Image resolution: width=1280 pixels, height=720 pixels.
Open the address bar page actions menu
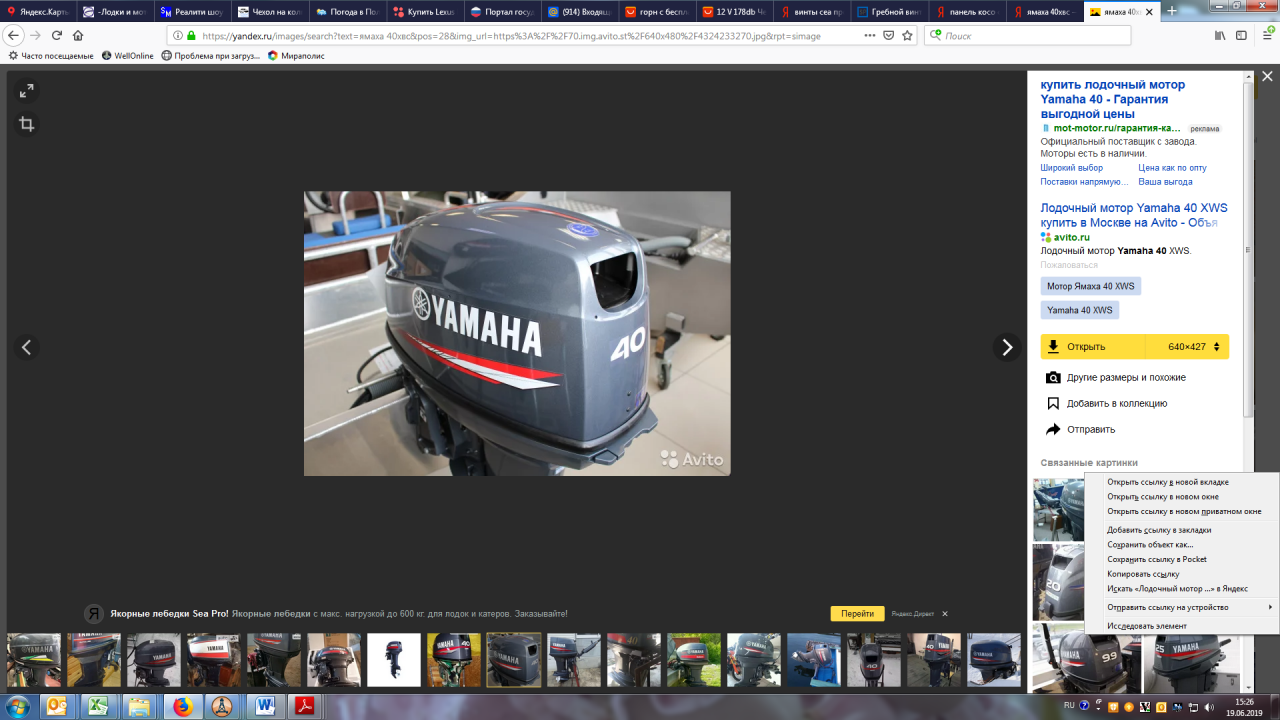pyautogui.click(x=869, y=35)
